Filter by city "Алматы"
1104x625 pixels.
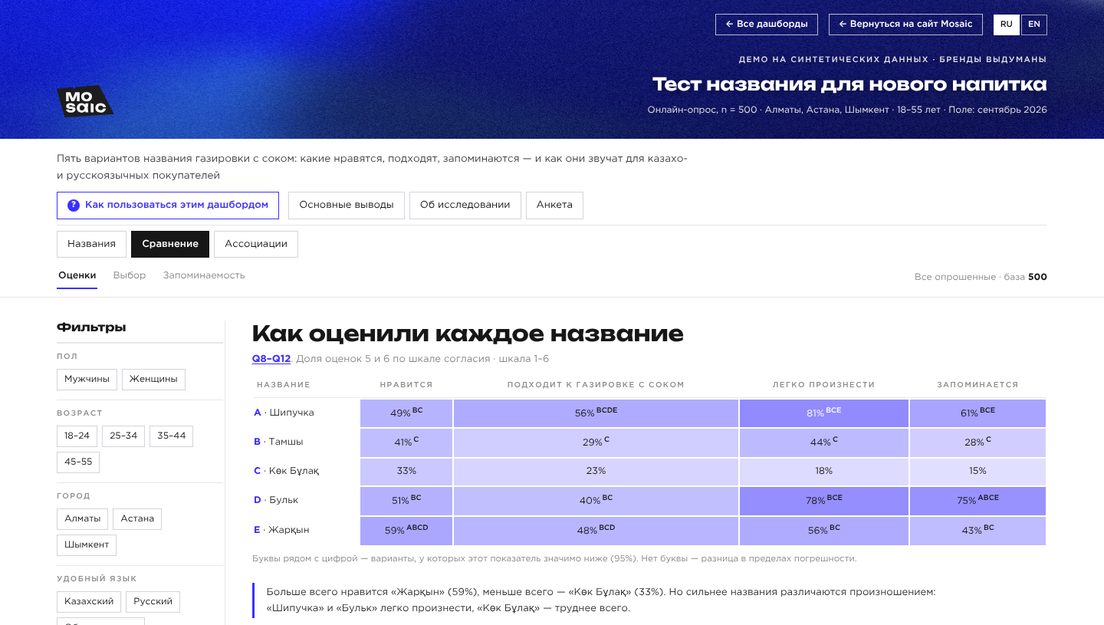[x=82, y=519]
